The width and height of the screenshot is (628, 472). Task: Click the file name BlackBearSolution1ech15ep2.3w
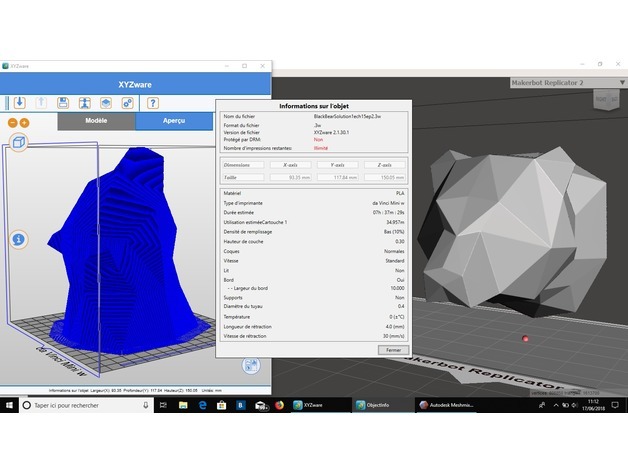[347, 117]
